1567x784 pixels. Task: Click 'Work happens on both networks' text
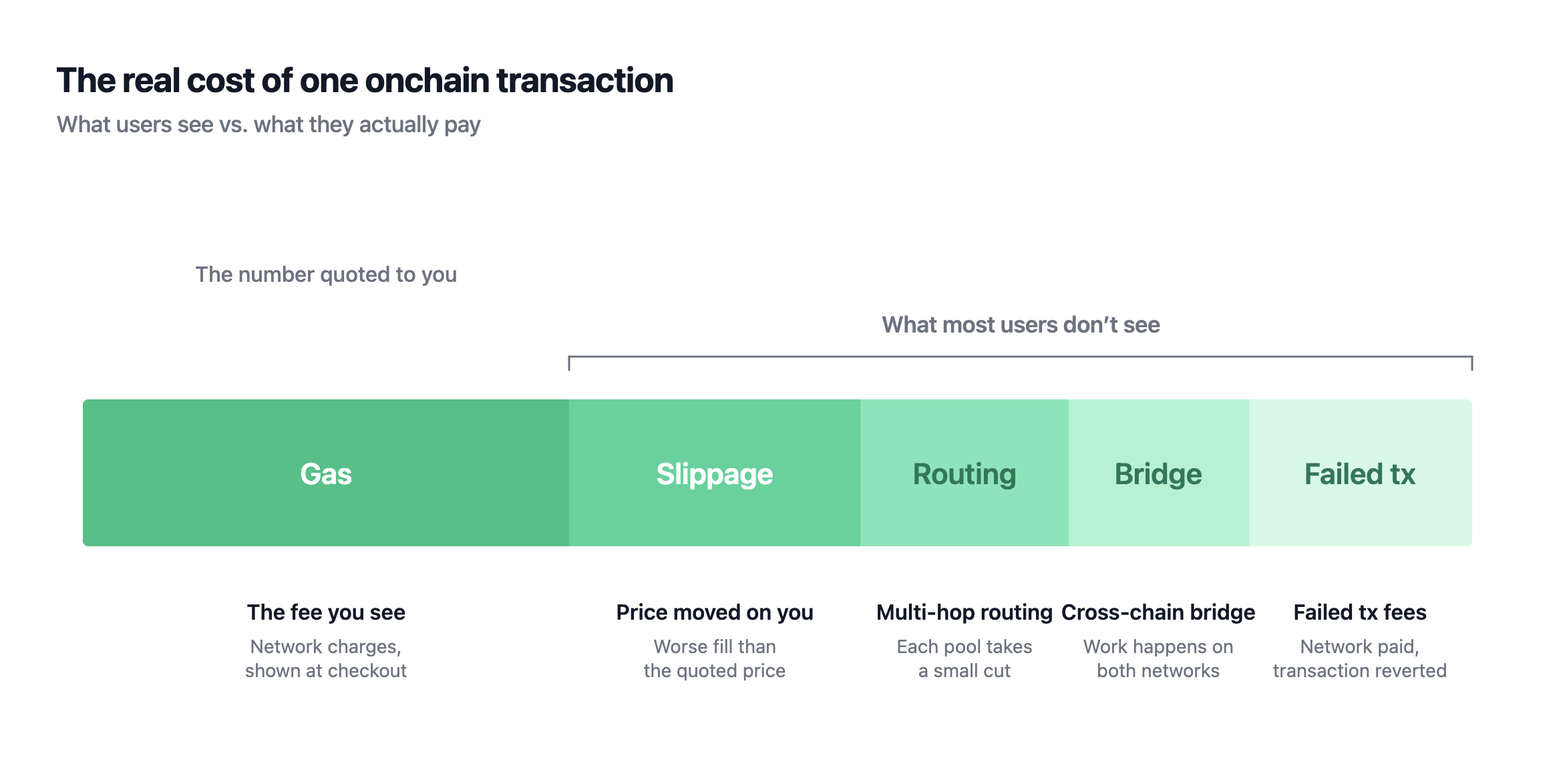point(1158,658)
